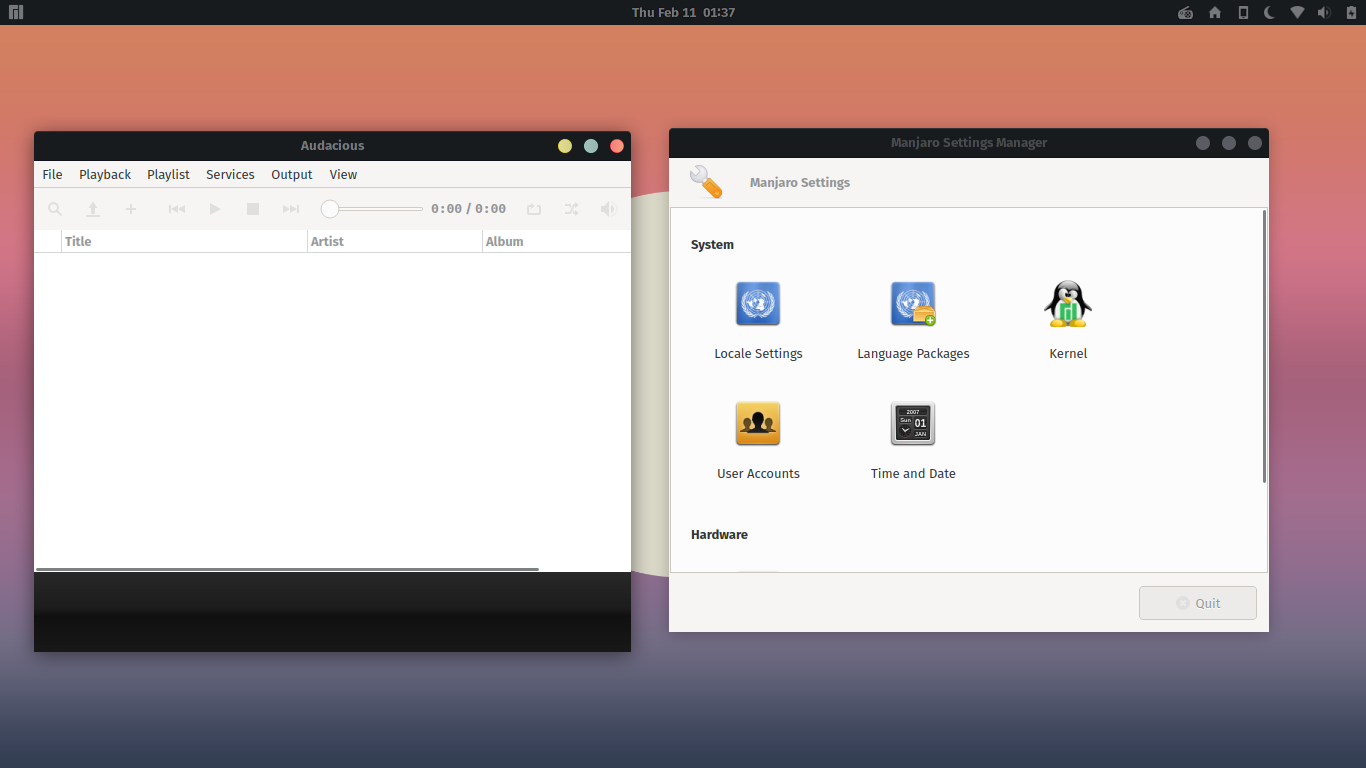Open the Wi-Fi indicator menu in the panel
This screenshot has height=768, width=1366.
[1295, 12]
